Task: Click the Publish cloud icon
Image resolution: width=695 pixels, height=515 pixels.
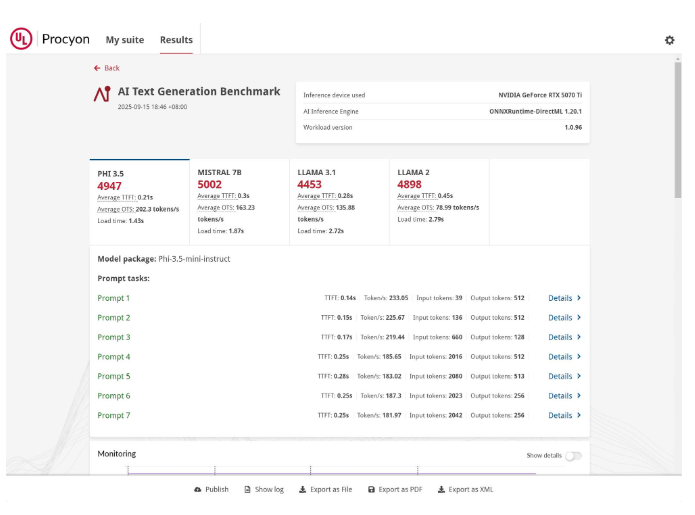Action: pyautogui.click(x=198, y=489)
